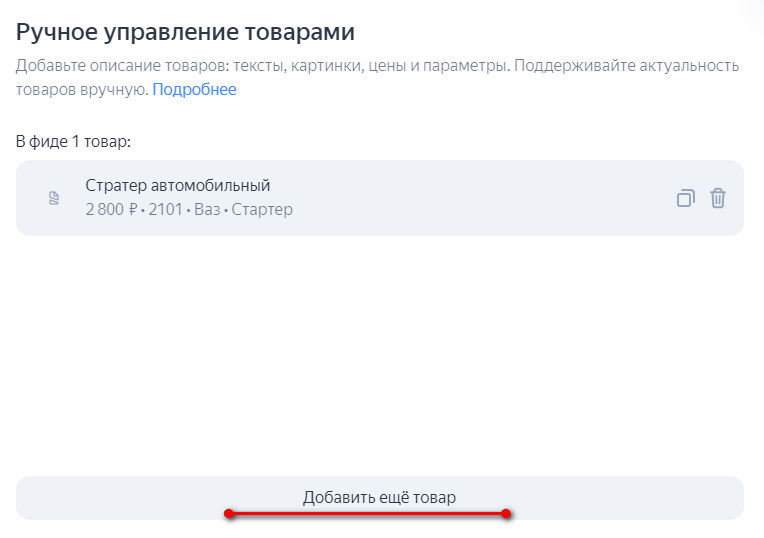The width and height of the screenshot is (764, 538).
Task: Delete the Стратер автомобильный product with trash icon
Action: (718, 198)
